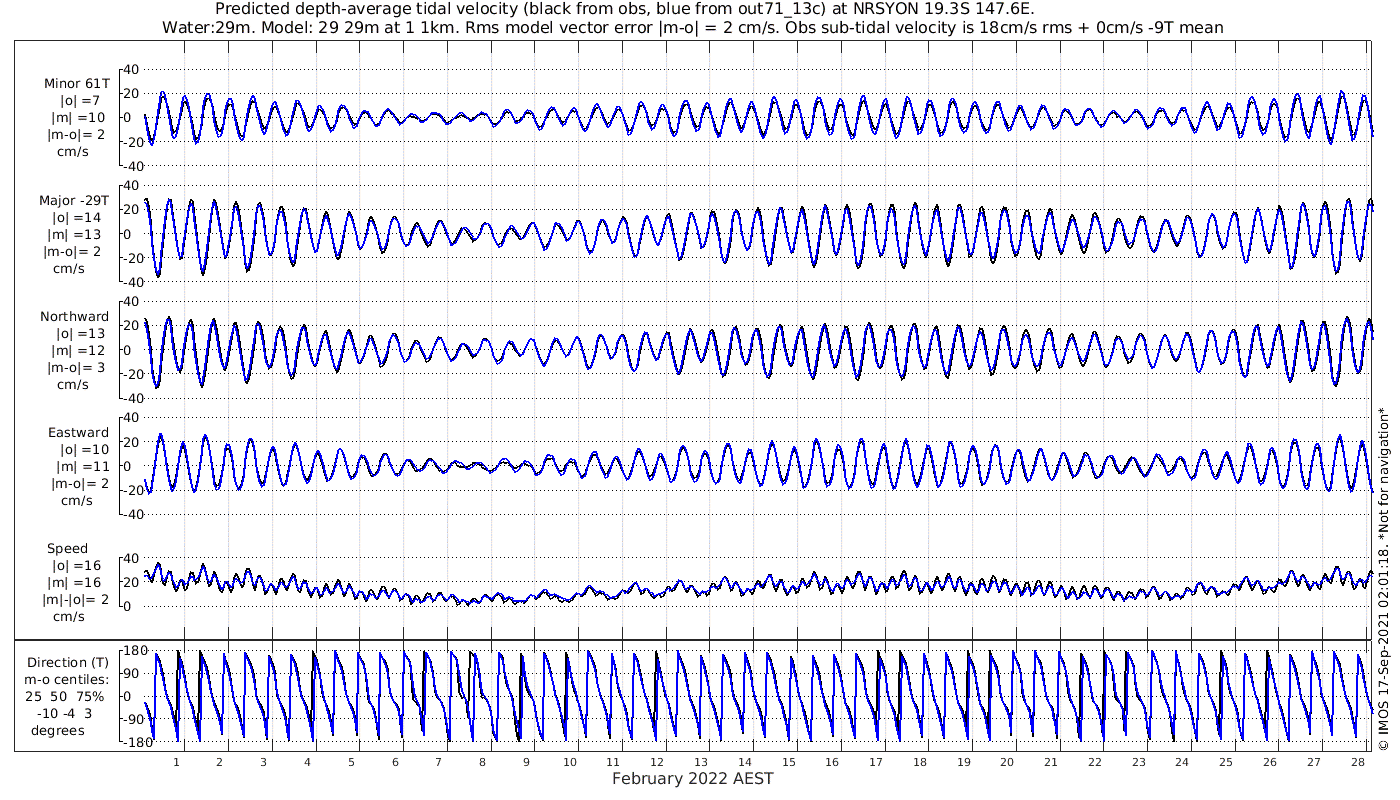This screenshot has height=800, width=1400.
Task: Click day '28' tick label on the date axis
Action: pyautogui.click(x=1356, y=762)
